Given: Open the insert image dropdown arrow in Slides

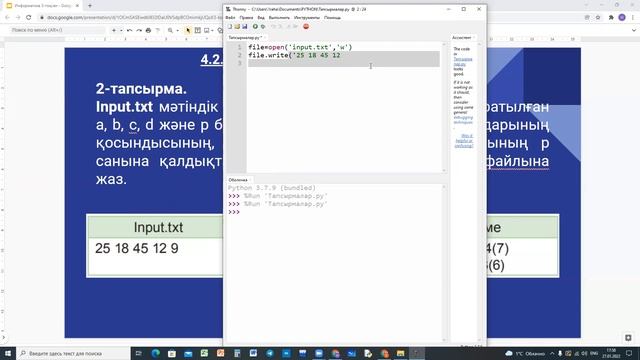Looking at the screenshot, I should coord(212,30).
